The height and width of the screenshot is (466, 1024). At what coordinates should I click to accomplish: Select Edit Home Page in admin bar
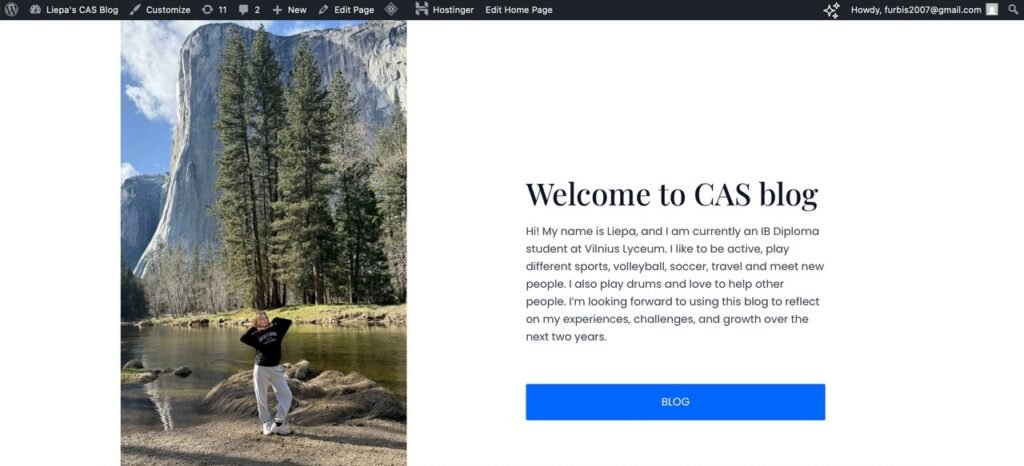pos(519,10)
